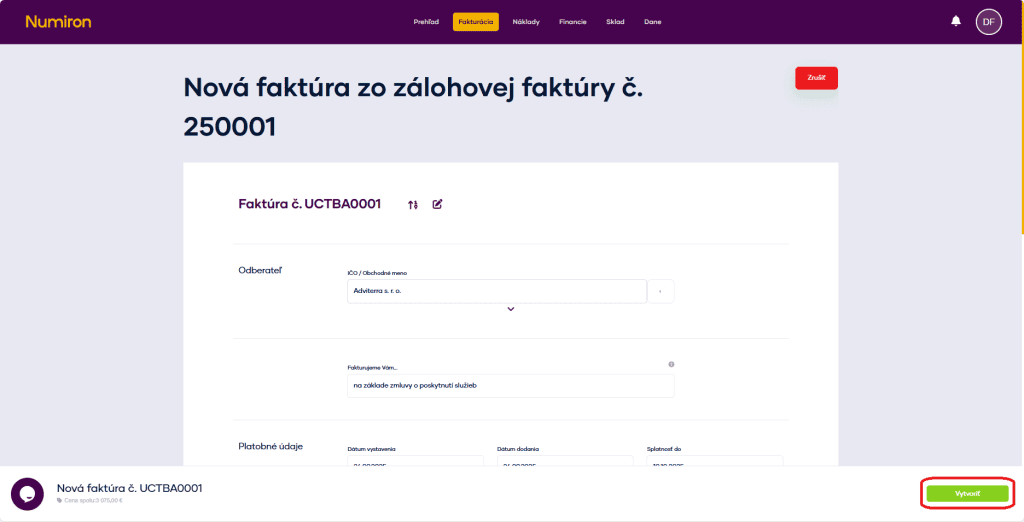Click the info icon above Fakturujeme Vám field
This screenshot has height=522, width=1024.
click(671, 365)
